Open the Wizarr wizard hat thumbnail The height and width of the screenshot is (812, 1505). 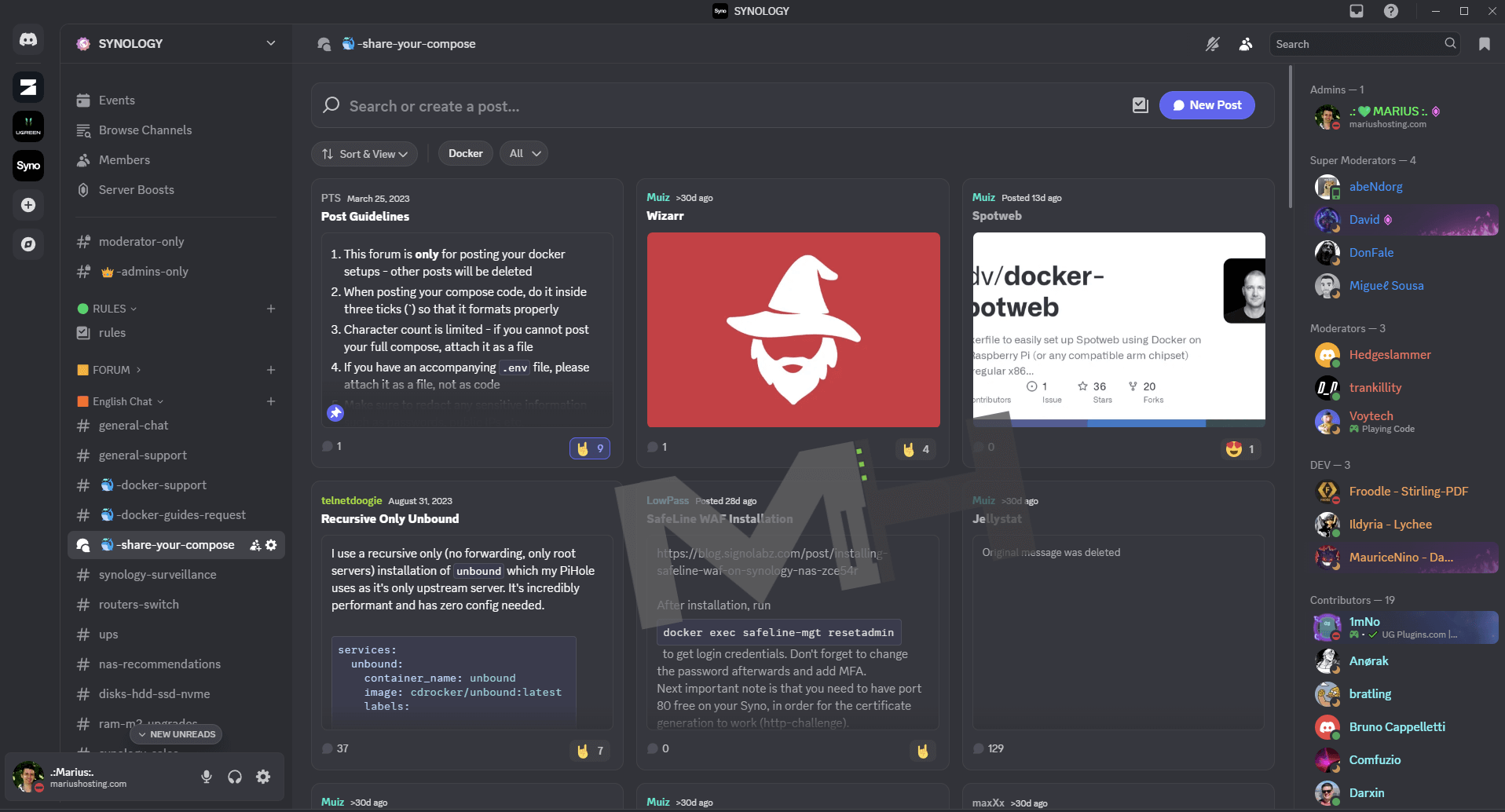click(793, 330)
